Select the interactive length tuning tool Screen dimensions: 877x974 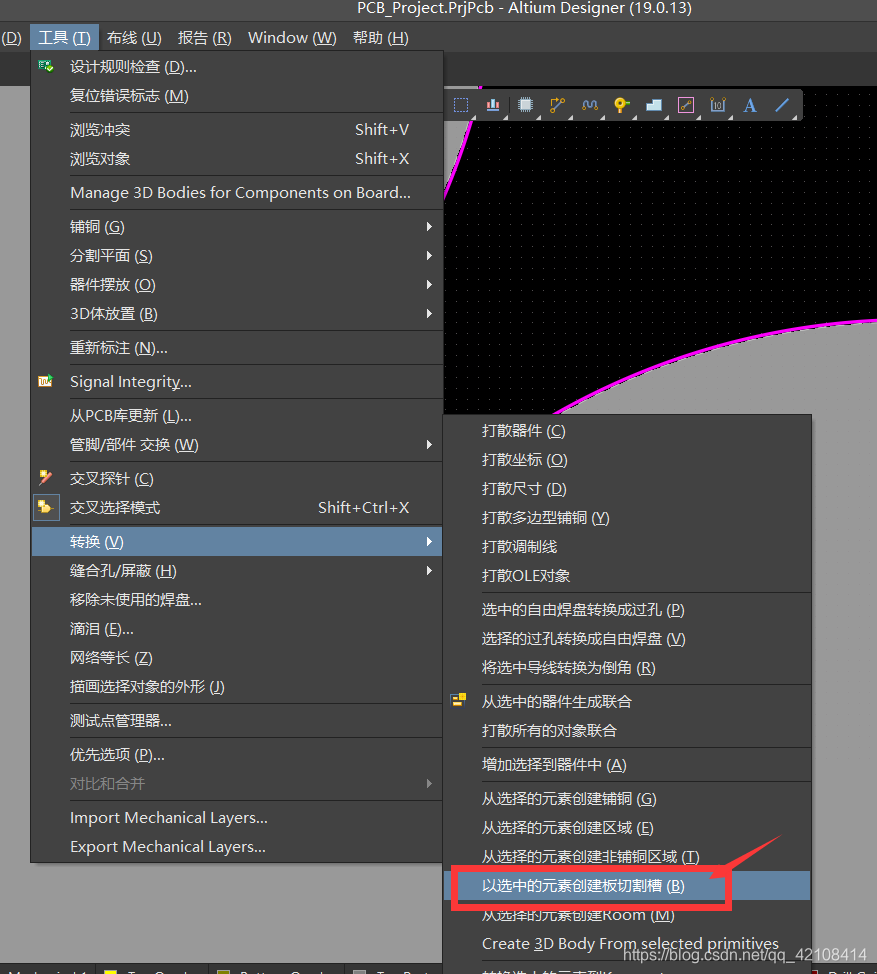tap(590, 105)
